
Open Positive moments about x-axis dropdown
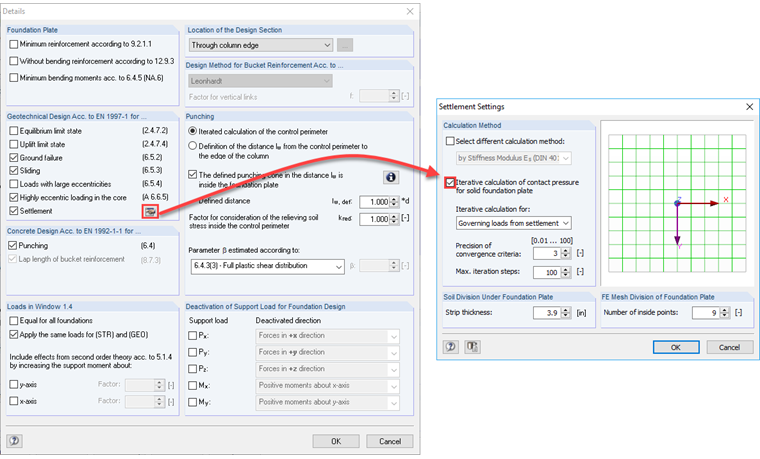[x=328, y=385]
